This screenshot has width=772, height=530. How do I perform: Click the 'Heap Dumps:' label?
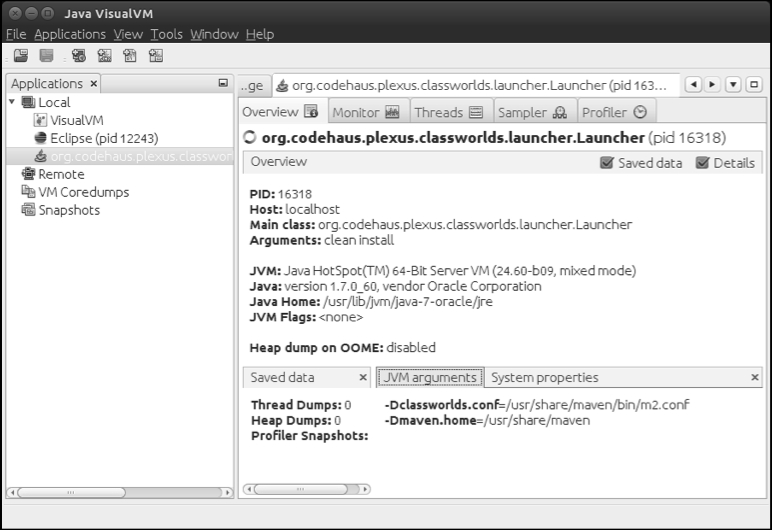pyautogui.click(x=291, y=421)
